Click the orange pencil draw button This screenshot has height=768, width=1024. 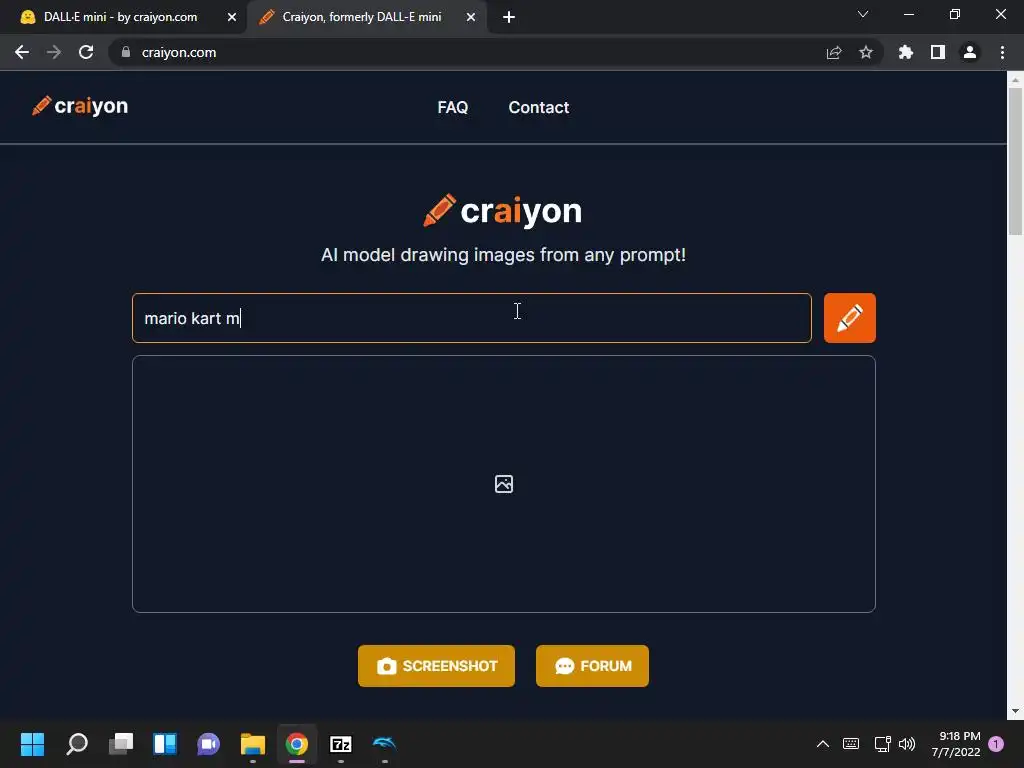(849, 318)
